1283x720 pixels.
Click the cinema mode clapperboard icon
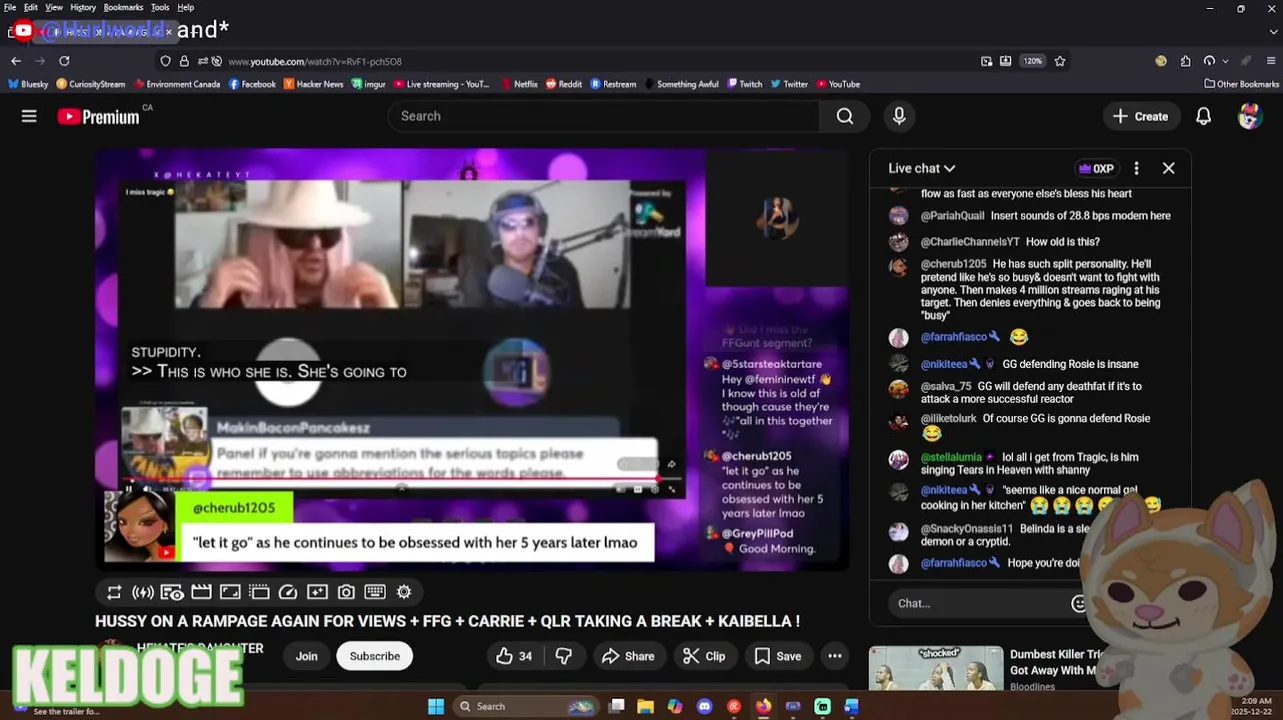[201, 592]
